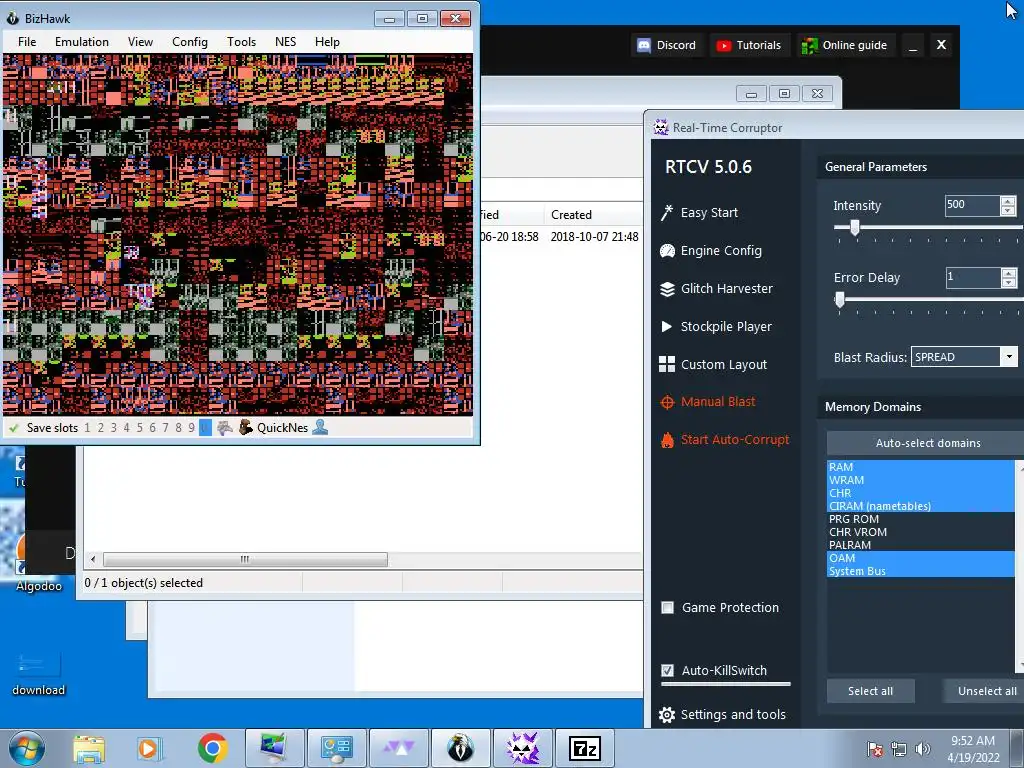Click the volume speaker in system tray
Screen dimensions: 1024x768
(x=922, y=749)
